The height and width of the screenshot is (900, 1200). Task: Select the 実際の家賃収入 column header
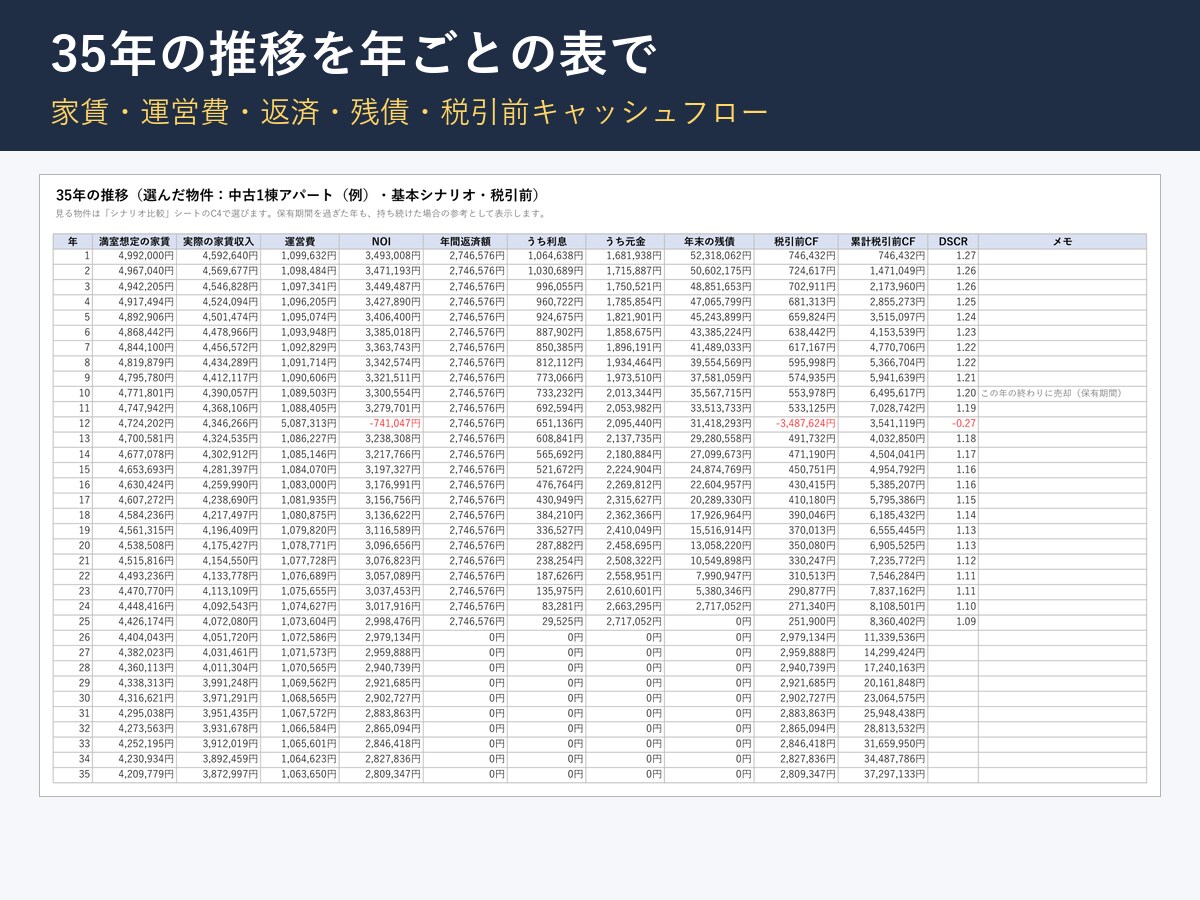[218, 241]
